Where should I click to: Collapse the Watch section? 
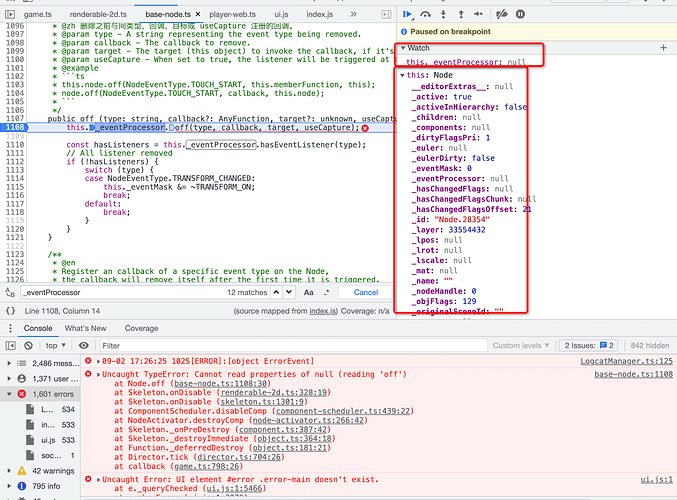coord(402,48)
